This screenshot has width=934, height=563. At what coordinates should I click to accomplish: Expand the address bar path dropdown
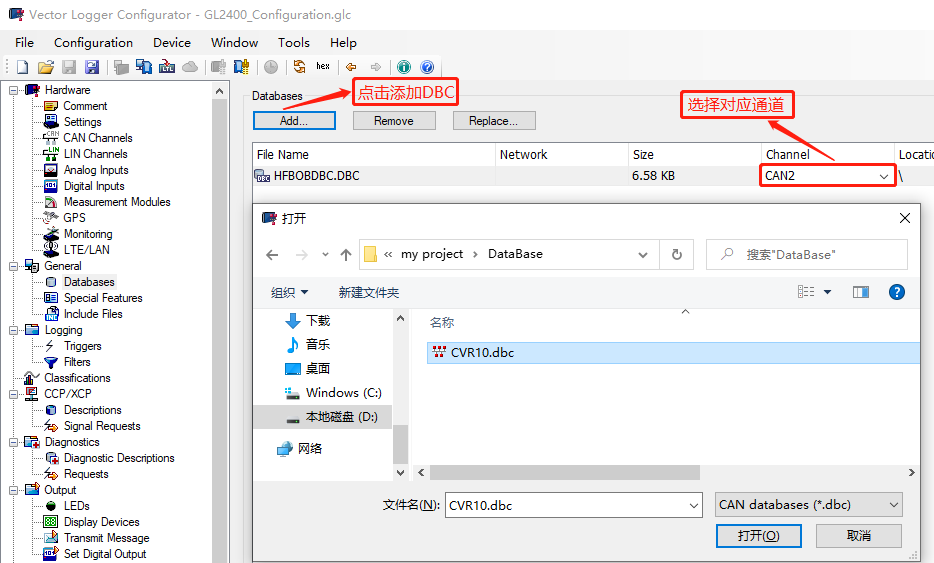[643, 255]
